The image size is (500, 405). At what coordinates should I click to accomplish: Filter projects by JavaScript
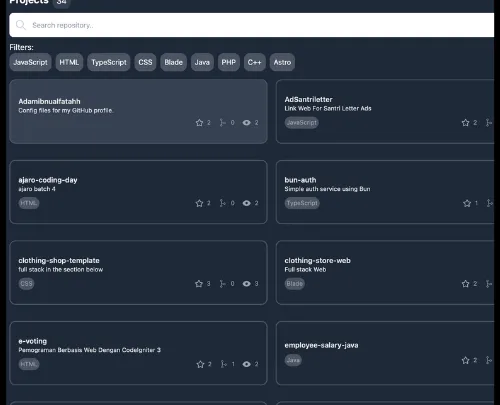click(x=30, y=62)
